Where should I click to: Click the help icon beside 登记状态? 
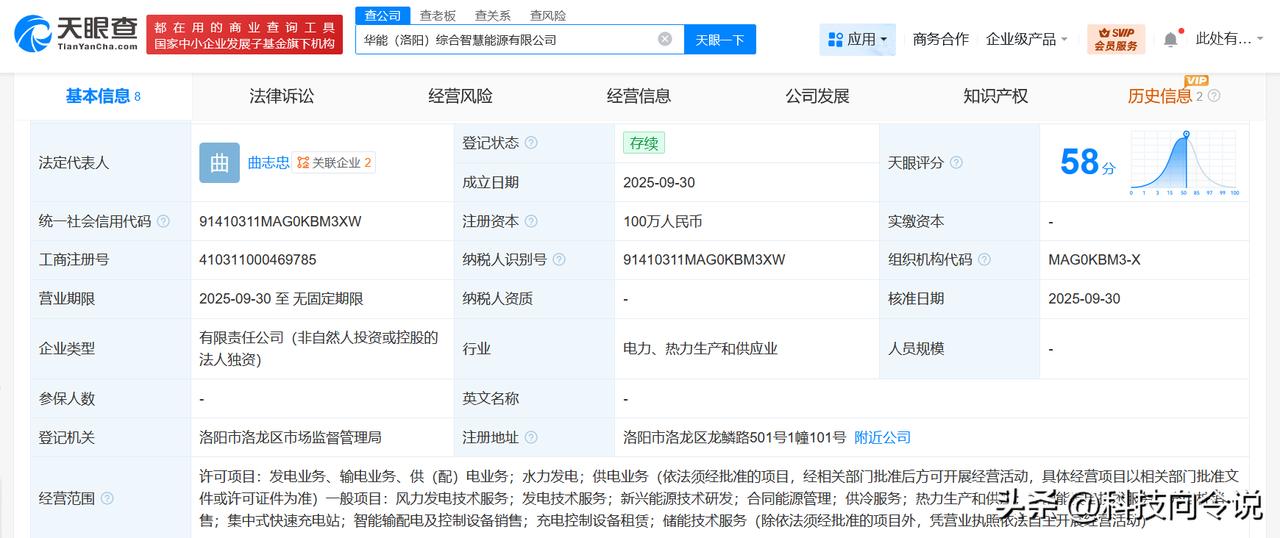pos(531,143)
